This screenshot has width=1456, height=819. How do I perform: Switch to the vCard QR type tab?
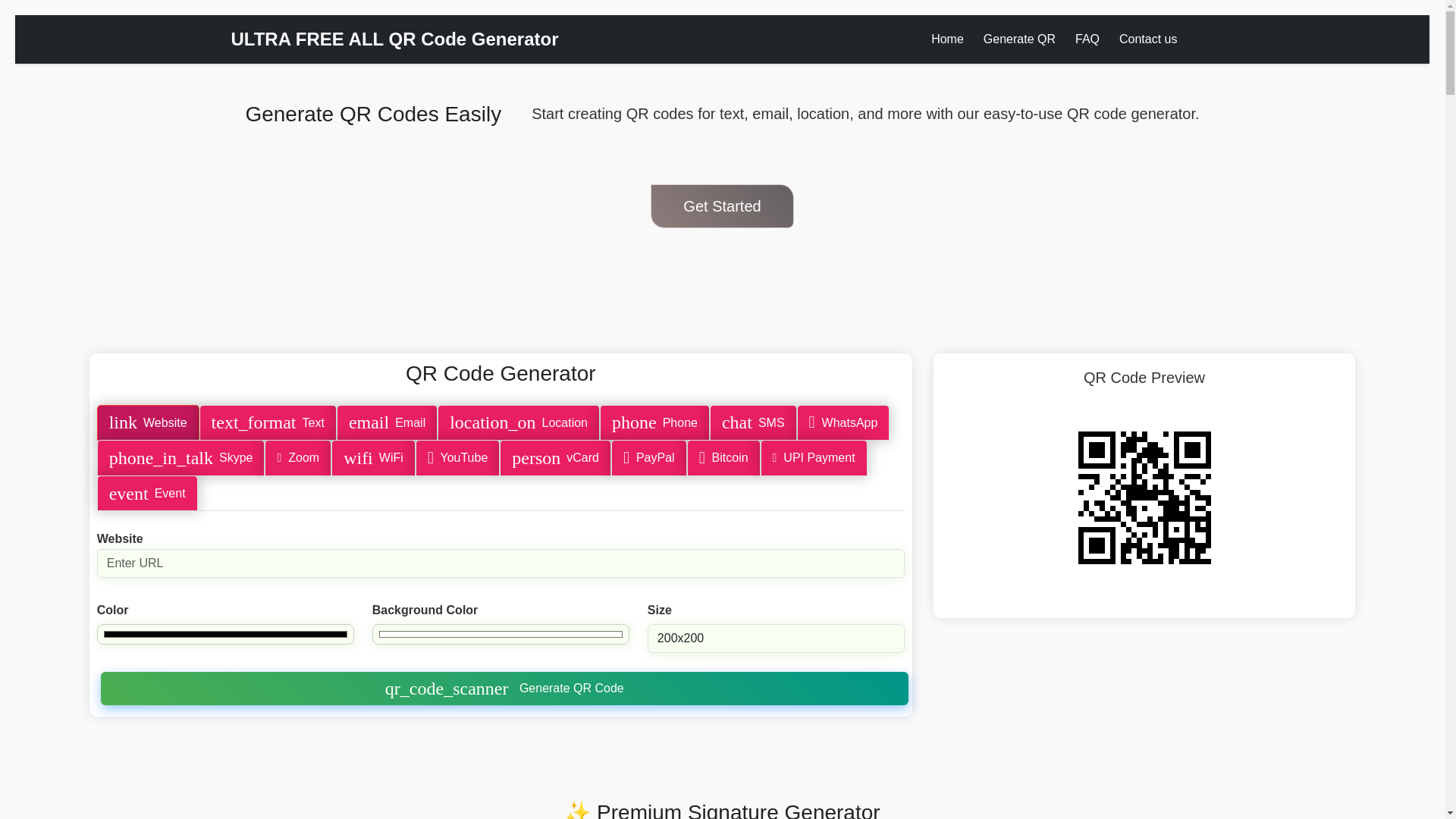click(555, 458)
